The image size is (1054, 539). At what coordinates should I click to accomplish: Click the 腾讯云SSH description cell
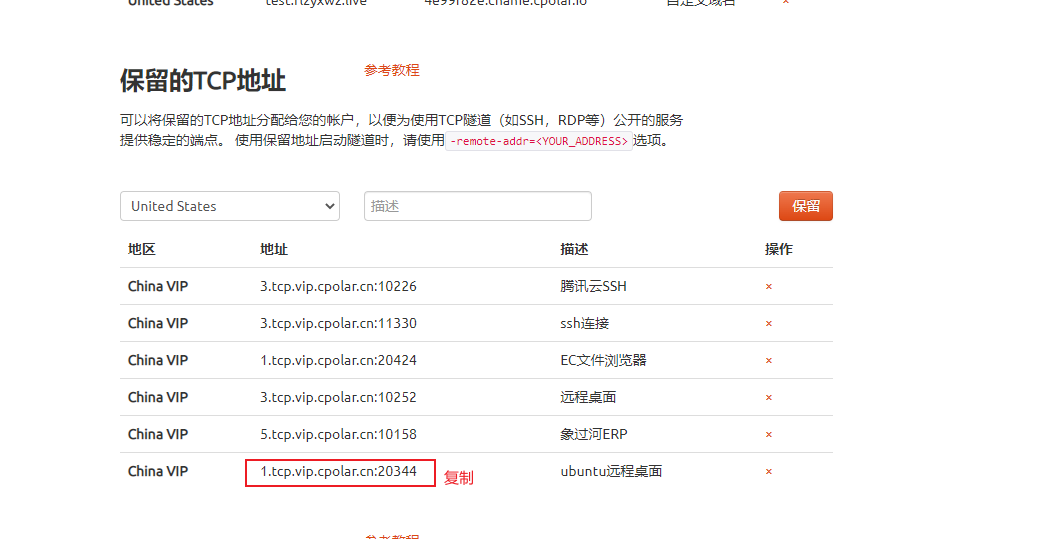pyautogui.click(x=593, y=286)
